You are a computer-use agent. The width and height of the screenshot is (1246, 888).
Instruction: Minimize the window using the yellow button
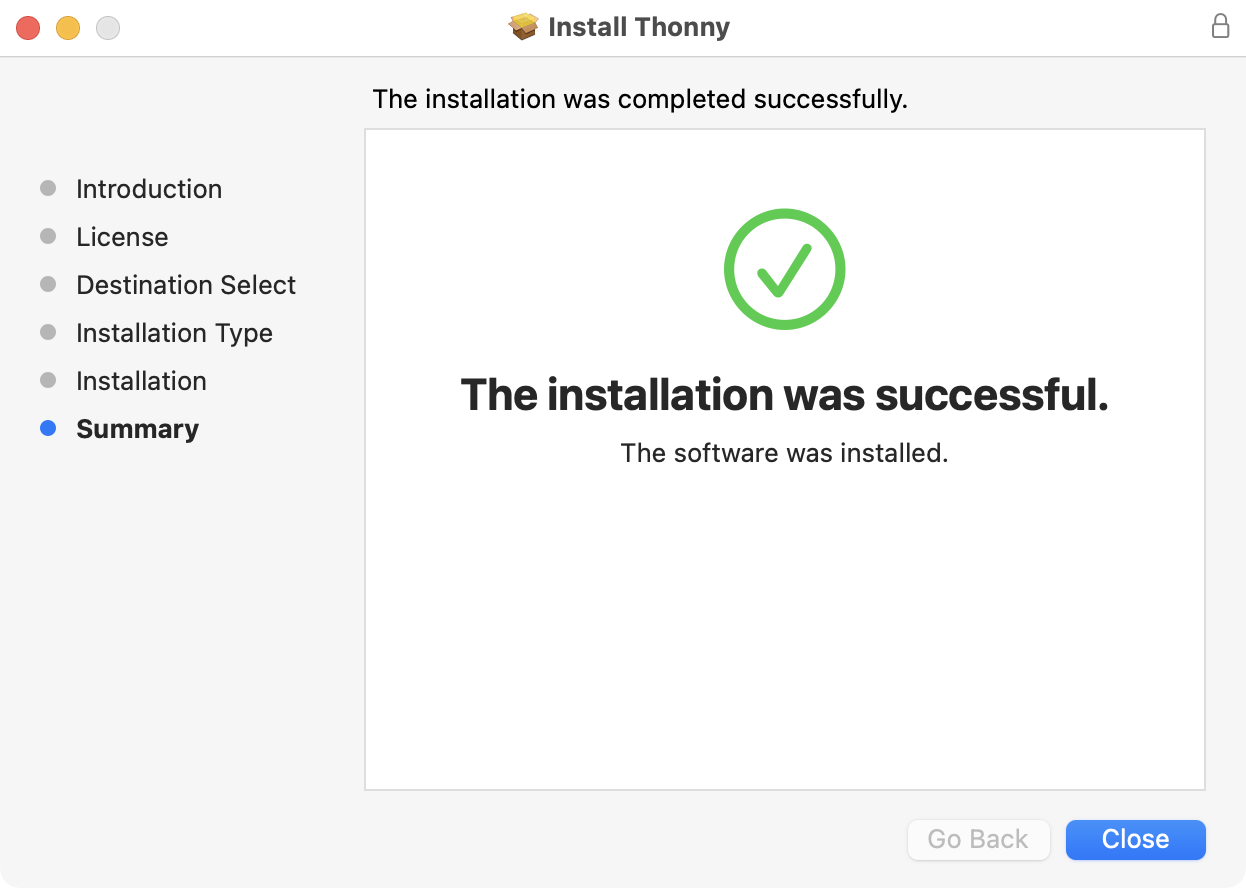pyautogui.click(x=68, y=28)
